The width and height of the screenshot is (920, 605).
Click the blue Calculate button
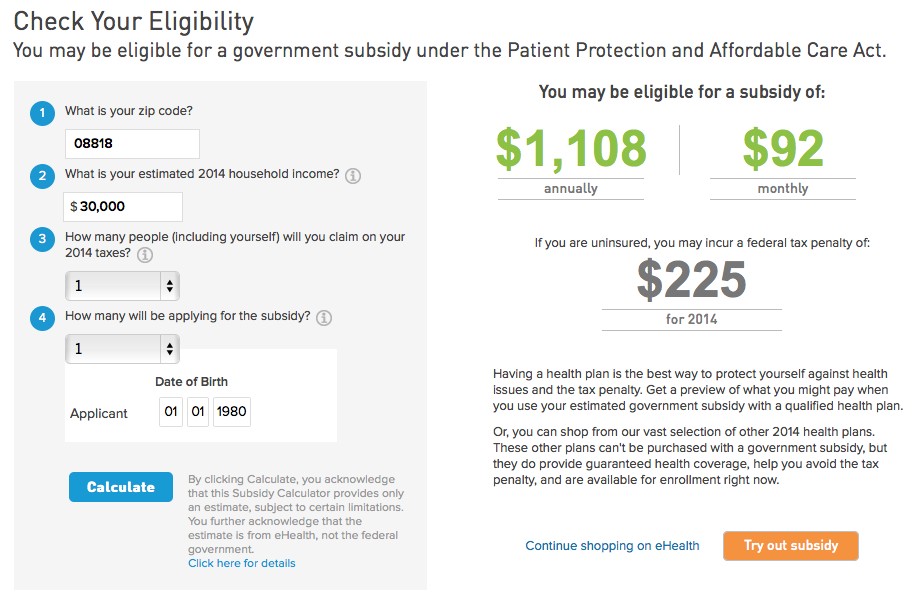[x=121, y=487]
